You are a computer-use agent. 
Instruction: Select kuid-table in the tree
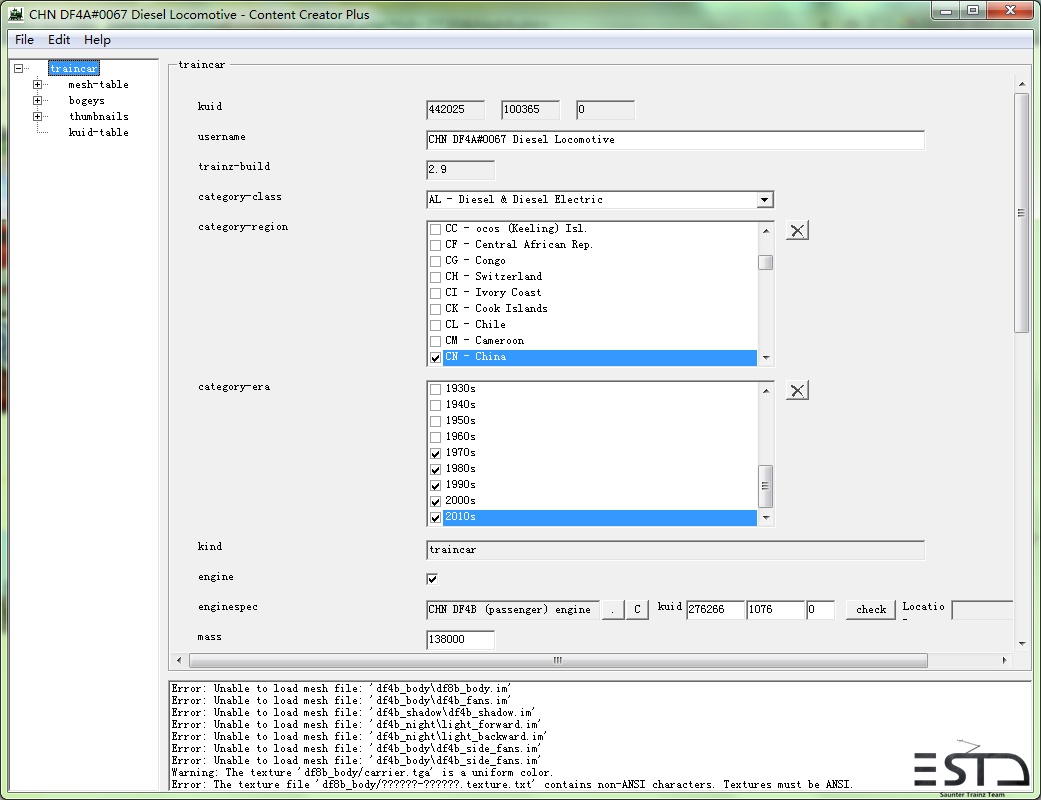pyautogui.click(x=98, y=132)
